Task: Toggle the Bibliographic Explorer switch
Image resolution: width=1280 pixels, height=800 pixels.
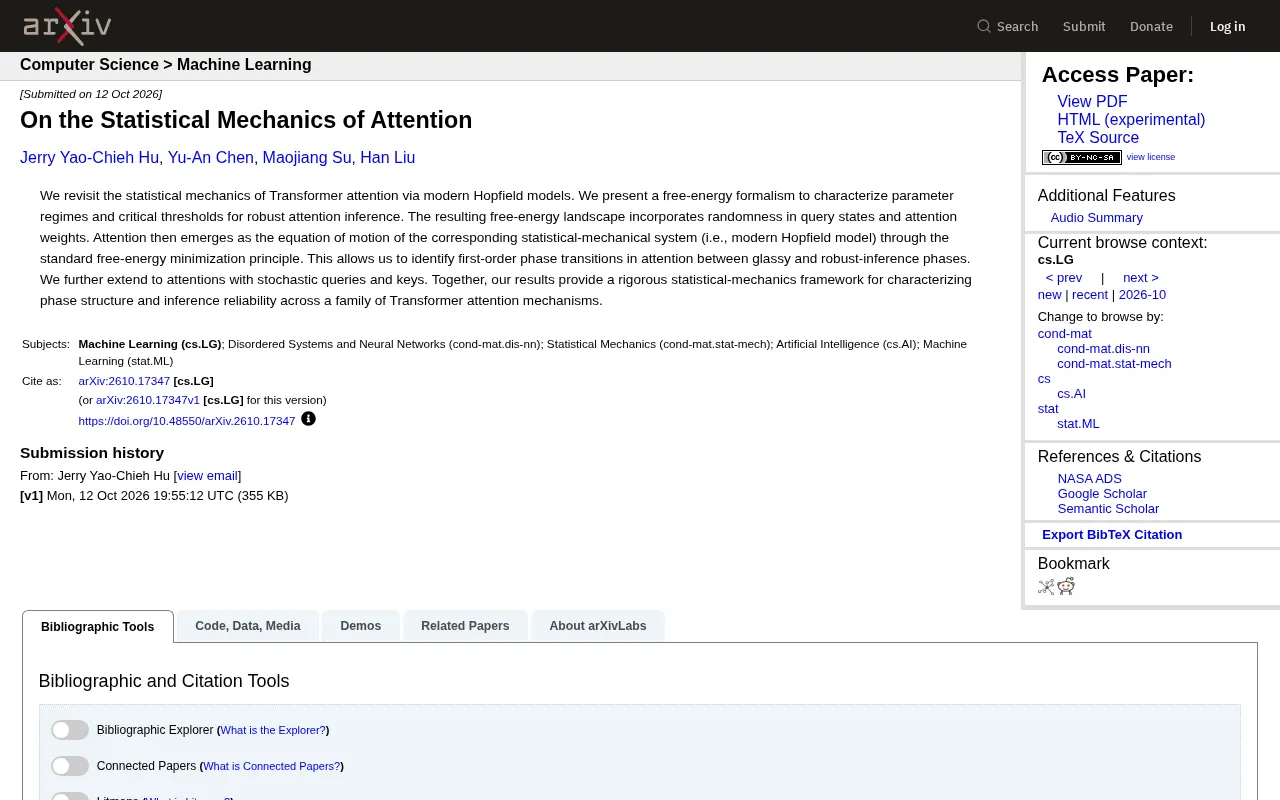Action: (70, 730)
